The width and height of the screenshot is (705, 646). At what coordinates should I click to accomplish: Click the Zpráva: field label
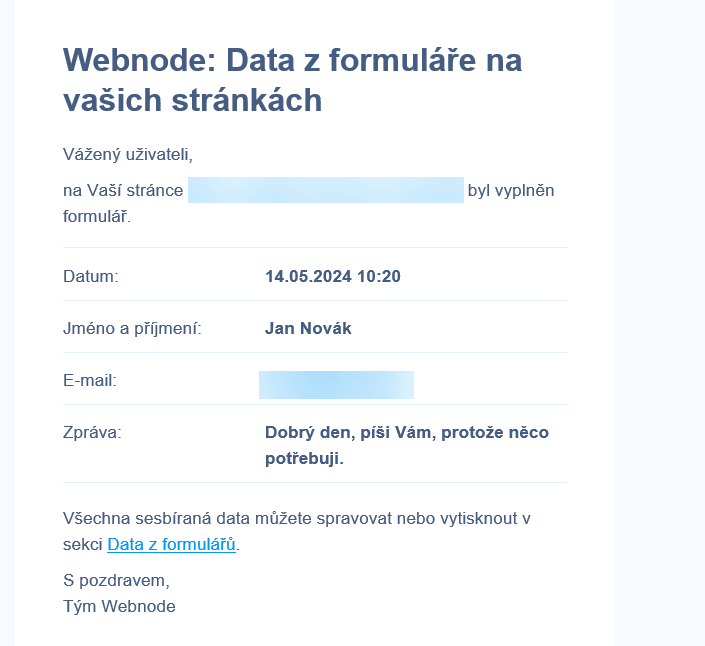coord(92,432)
